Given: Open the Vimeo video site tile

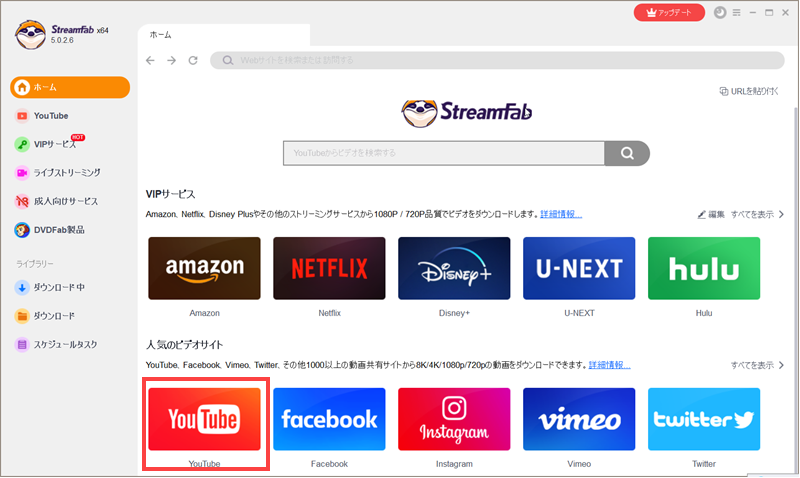Looking at the screenshot, I should (x=579, y=419).
